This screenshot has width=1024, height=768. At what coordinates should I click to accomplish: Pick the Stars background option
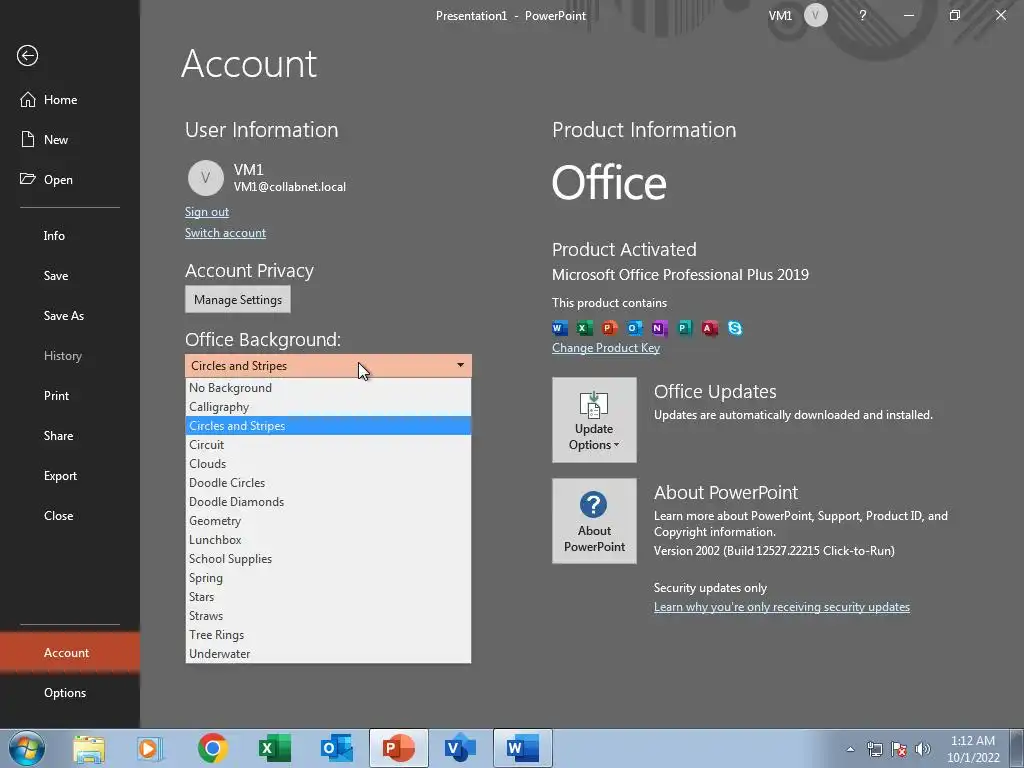328,596
